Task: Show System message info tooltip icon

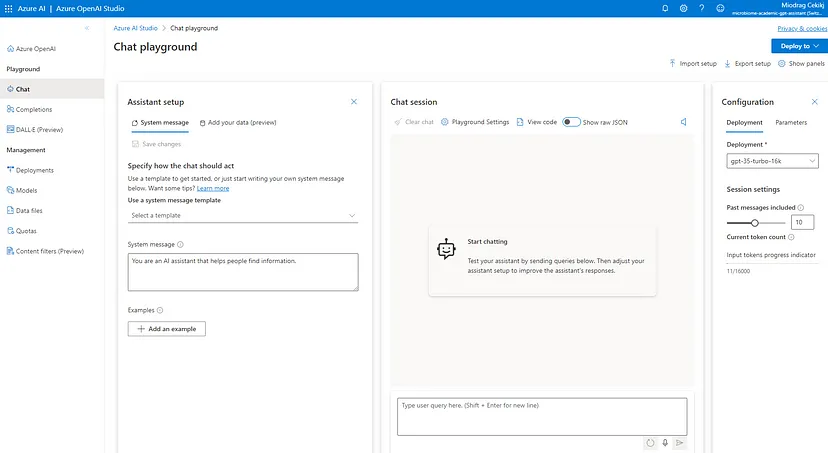Action: (x=180, y=244)
